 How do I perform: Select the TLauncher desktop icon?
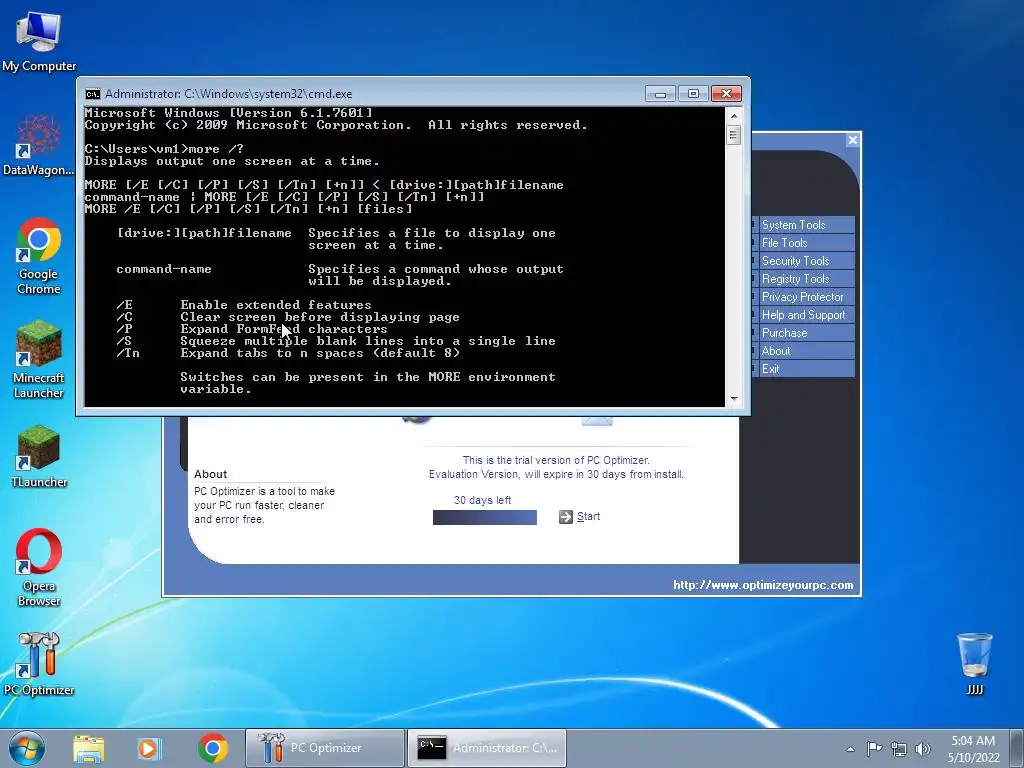(x=39, y=456)
